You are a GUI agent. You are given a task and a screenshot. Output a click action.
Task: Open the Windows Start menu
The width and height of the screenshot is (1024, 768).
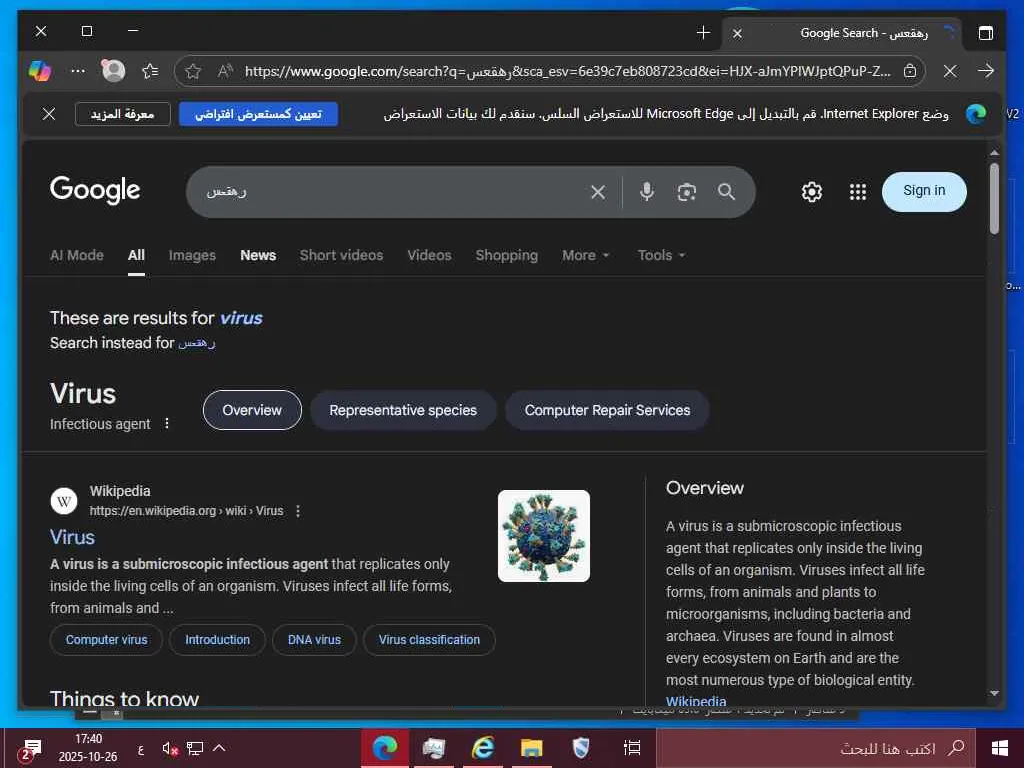click(x=999, y=748)
